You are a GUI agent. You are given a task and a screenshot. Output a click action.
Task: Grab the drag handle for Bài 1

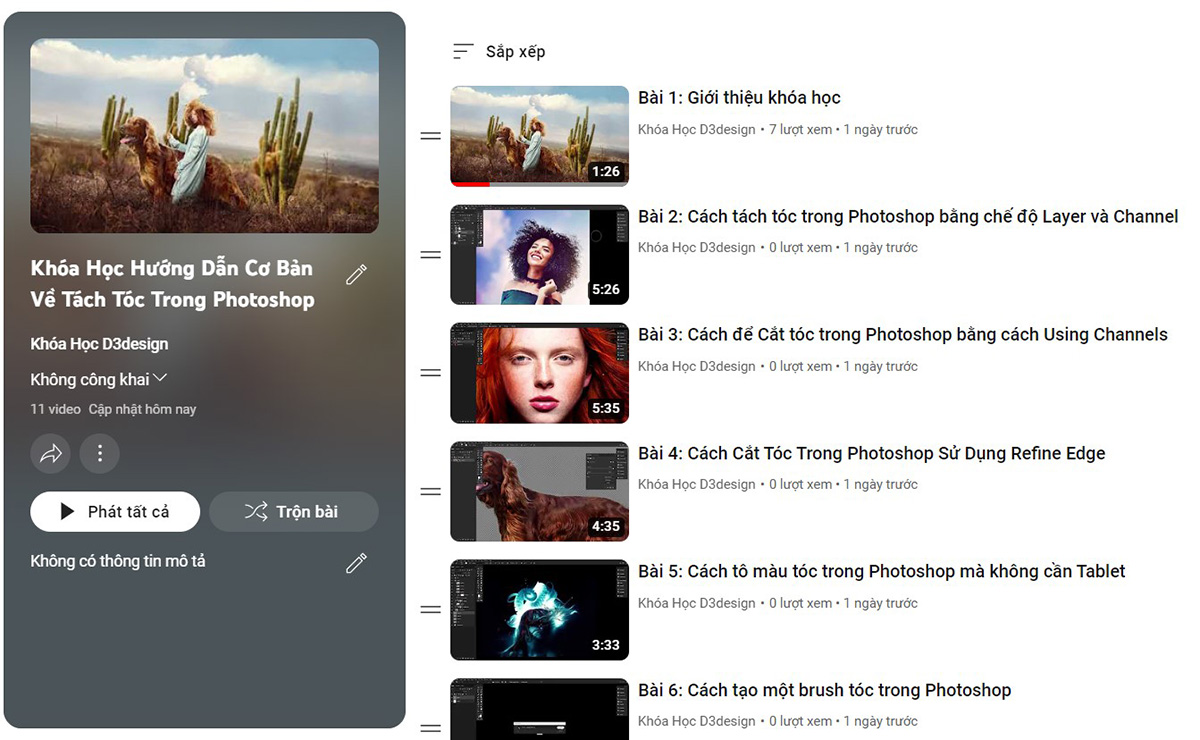tap(431, 136)
